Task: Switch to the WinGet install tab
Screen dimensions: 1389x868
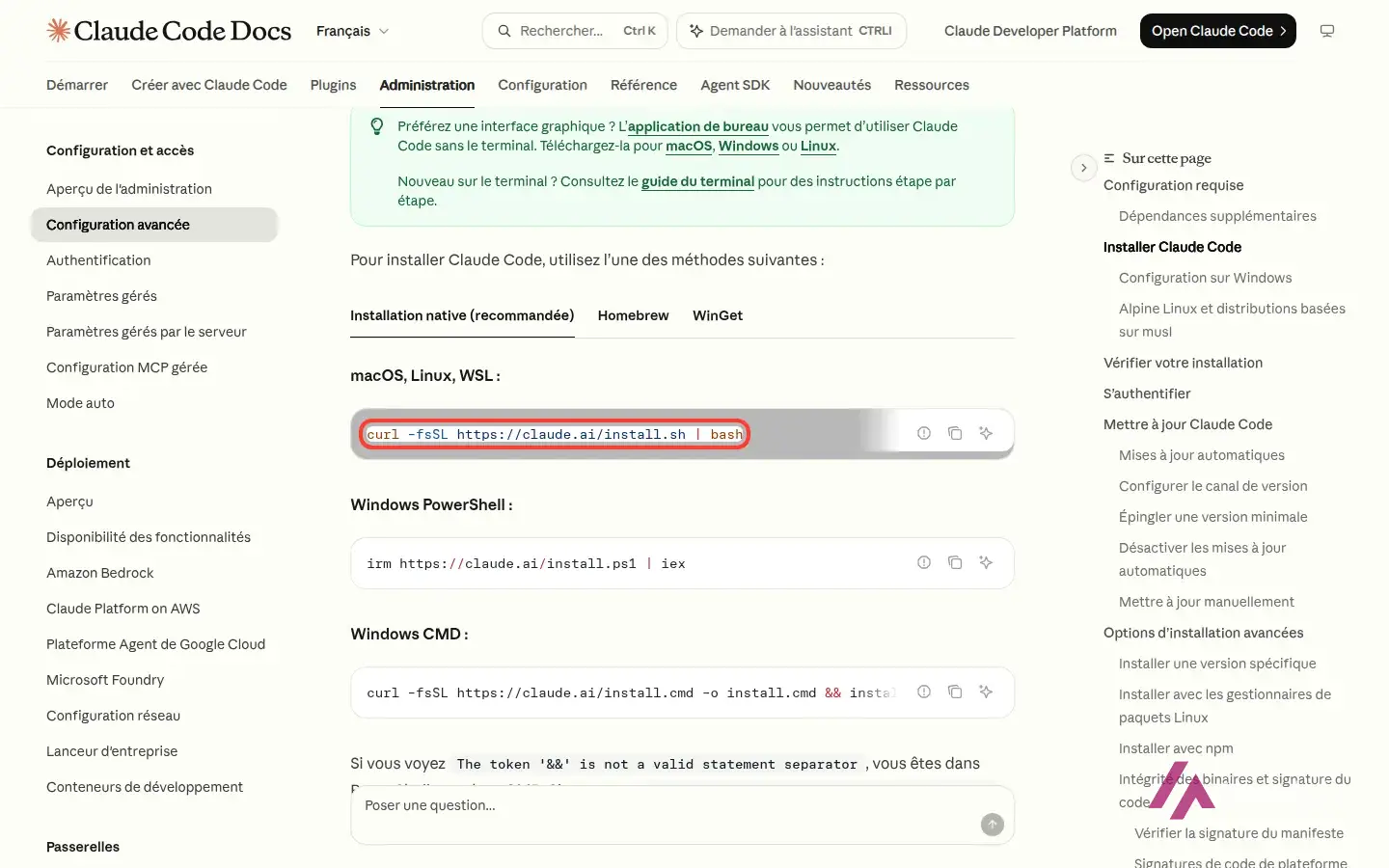Action: (x=718, y=315)
